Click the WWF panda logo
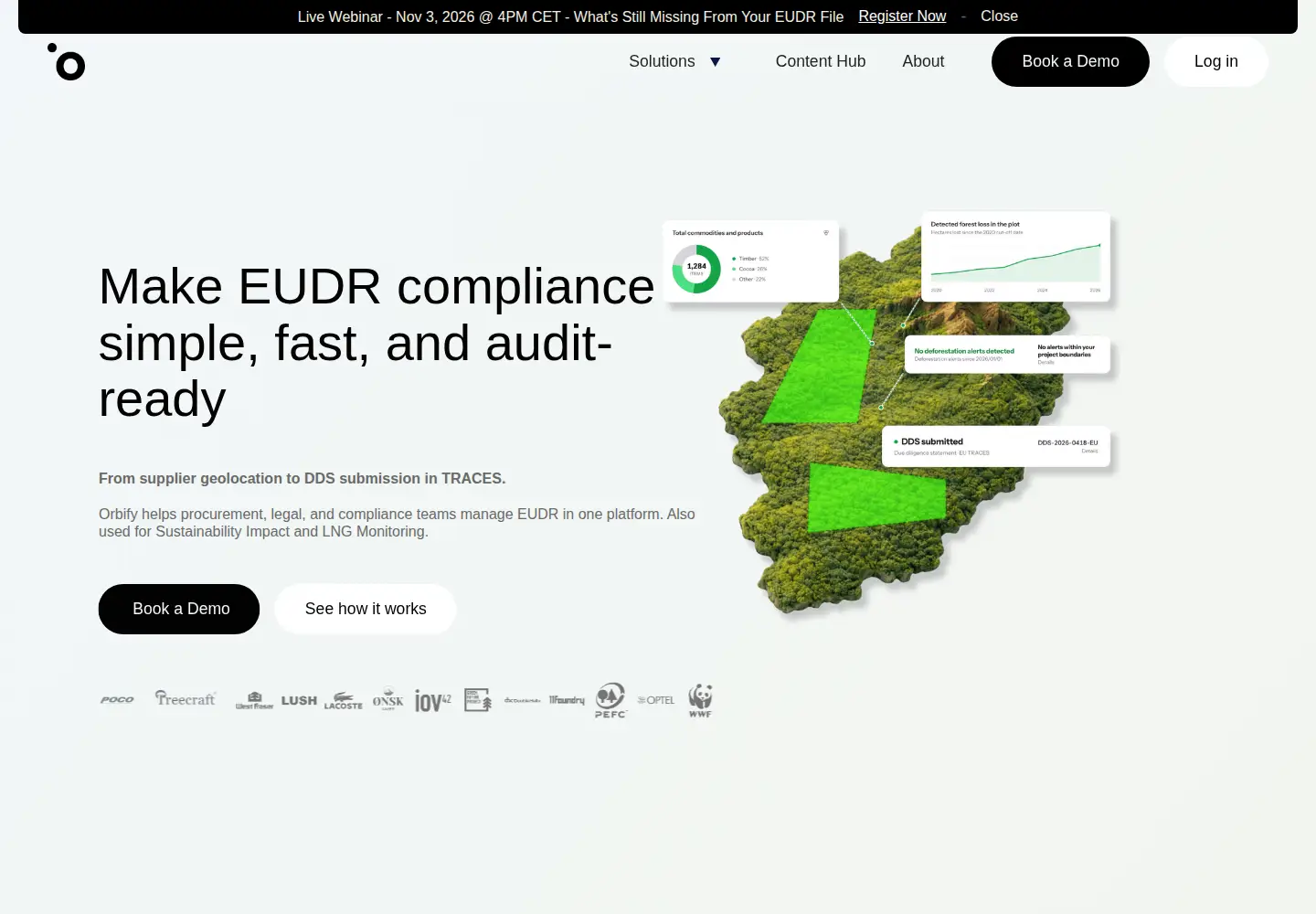This screenshot has height=914, width=1316. [x=701, y=700]
